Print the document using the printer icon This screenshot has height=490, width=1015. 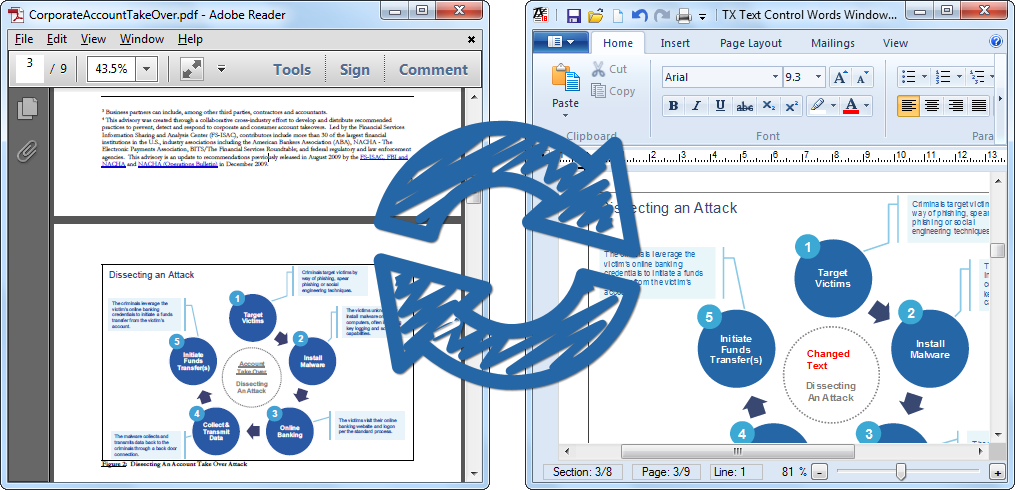(x=684, y=16)
